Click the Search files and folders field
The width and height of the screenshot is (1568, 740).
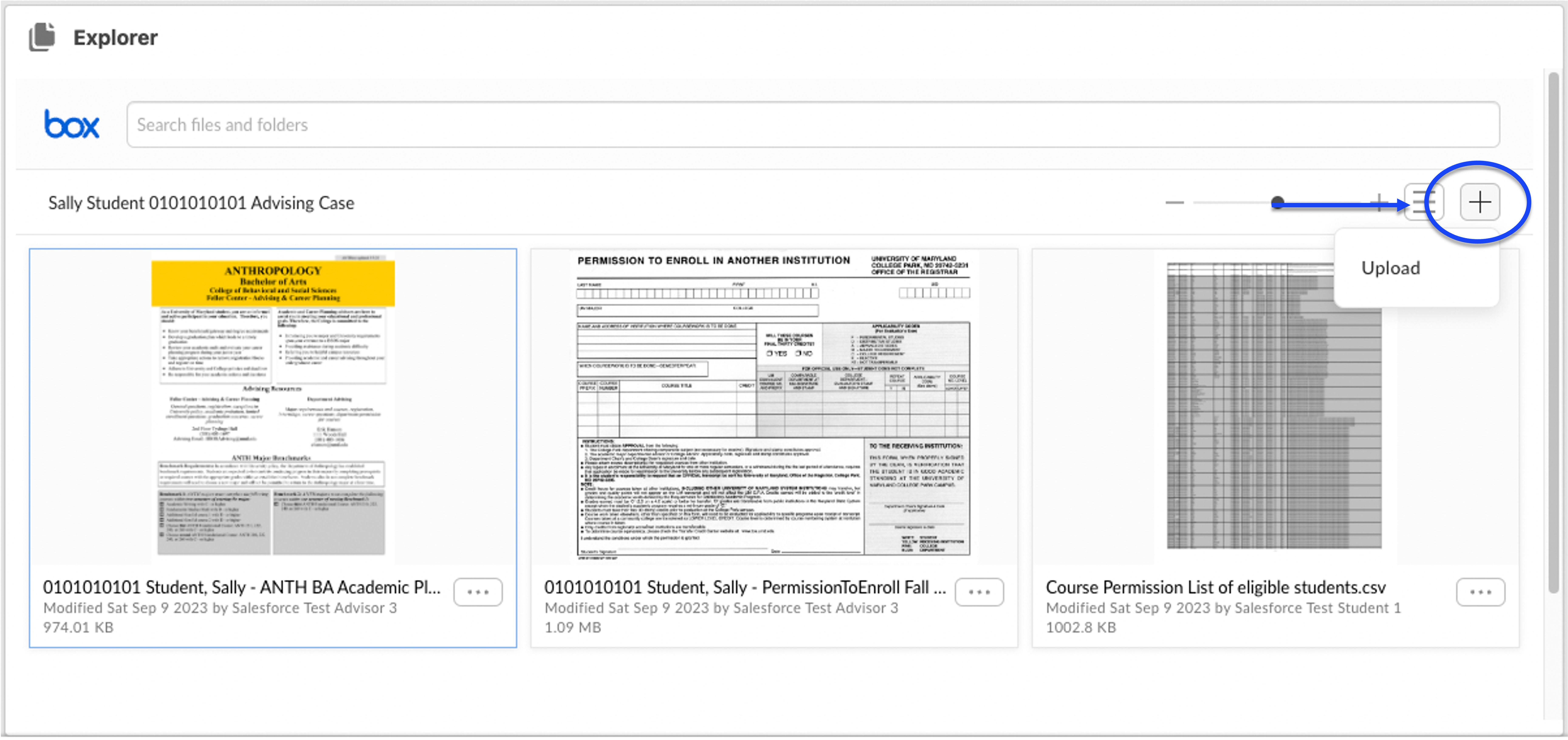813,125
